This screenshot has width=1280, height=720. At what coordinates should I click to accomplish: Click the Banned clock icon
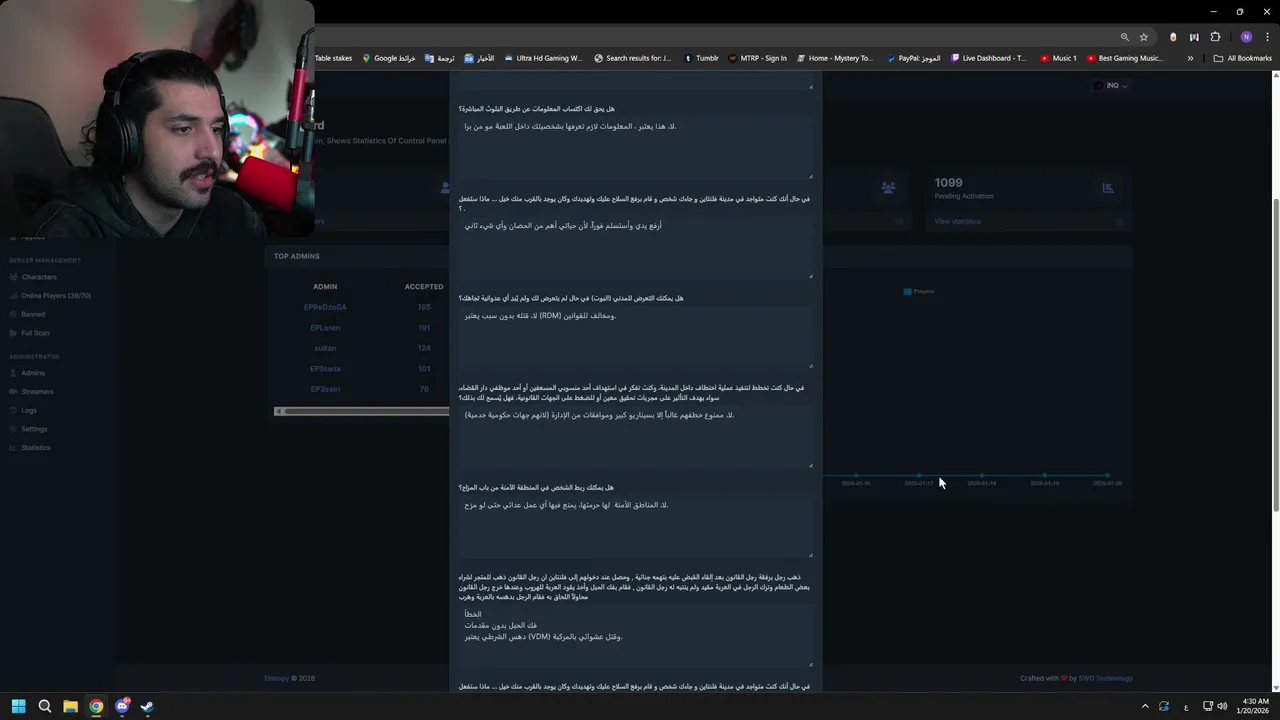[x=14, y=314]
